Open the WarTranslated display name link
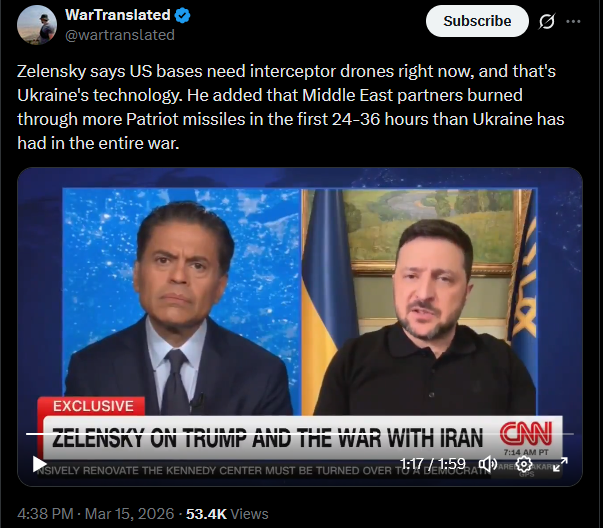This screenshot has width=603, height=528. [118, 15]
